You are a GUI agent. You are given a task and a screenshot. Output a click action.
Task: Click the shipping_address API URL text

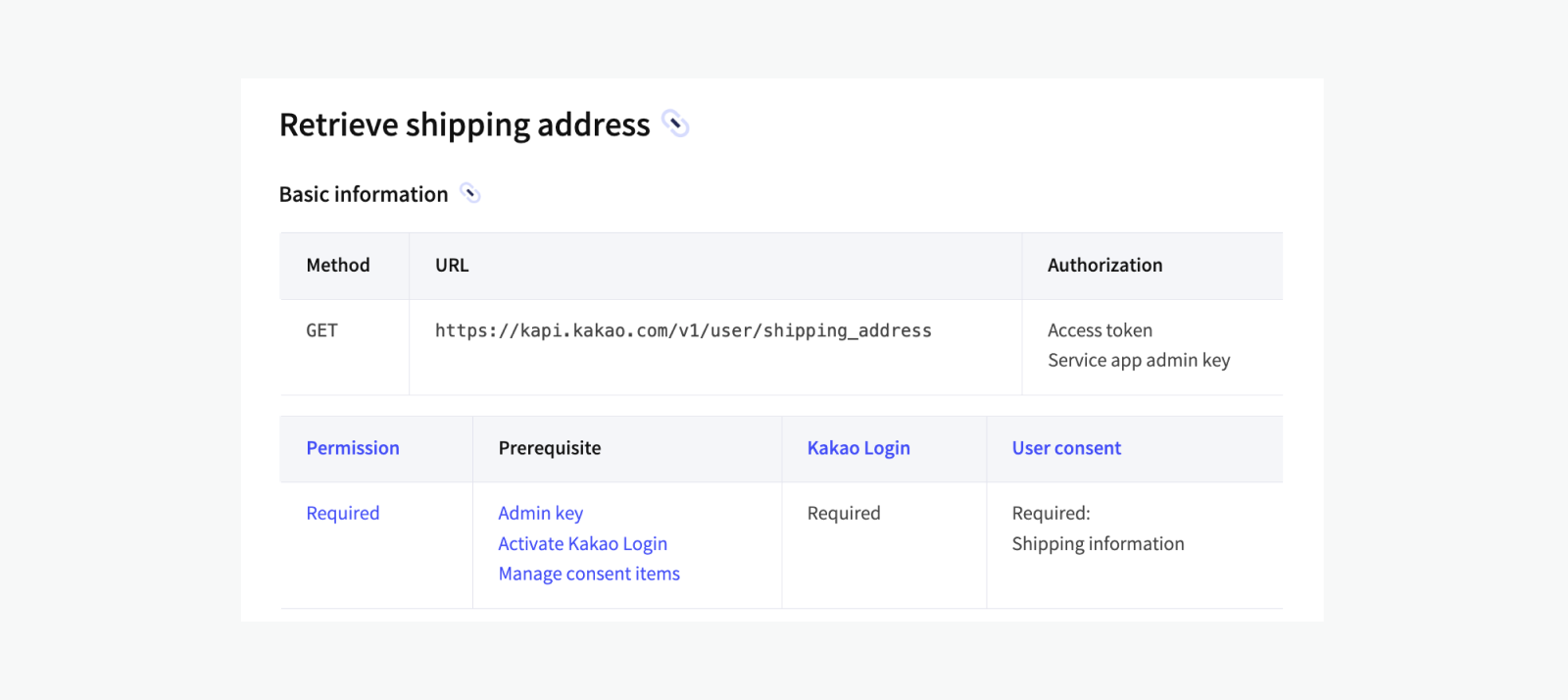pos(683,330)
